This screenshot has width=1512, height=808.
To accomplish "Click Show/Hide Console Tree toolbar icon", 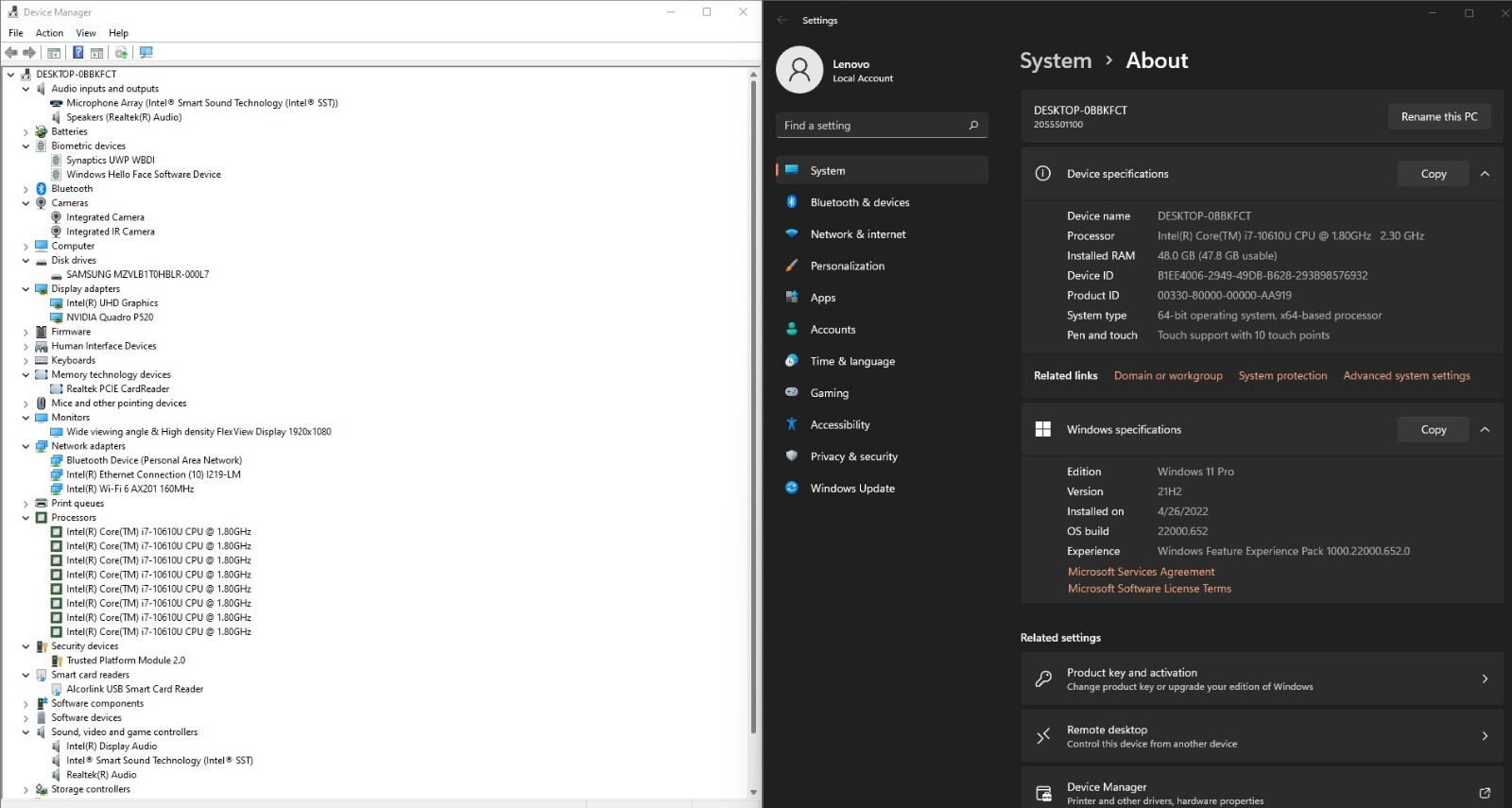I will pyautogui.click(x=54, y=53).
